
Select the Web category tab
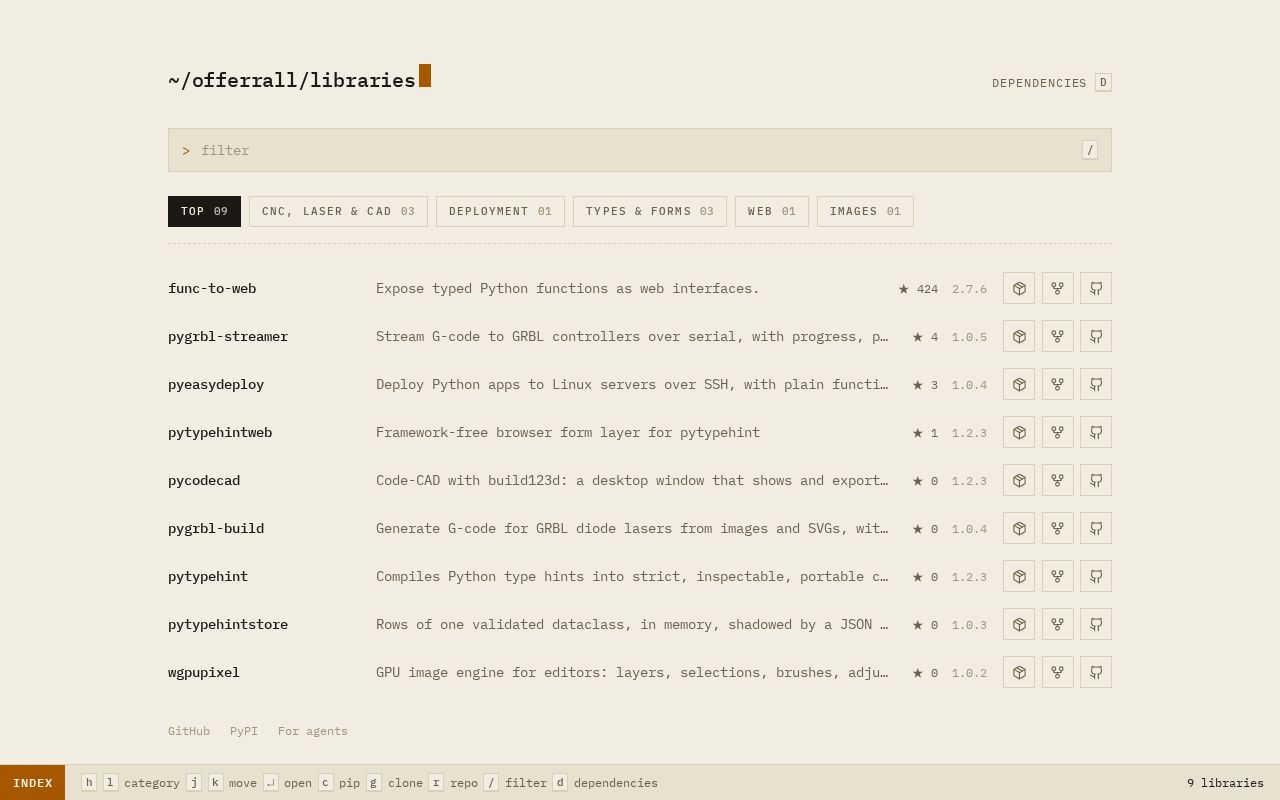click(x=772, y=211)
